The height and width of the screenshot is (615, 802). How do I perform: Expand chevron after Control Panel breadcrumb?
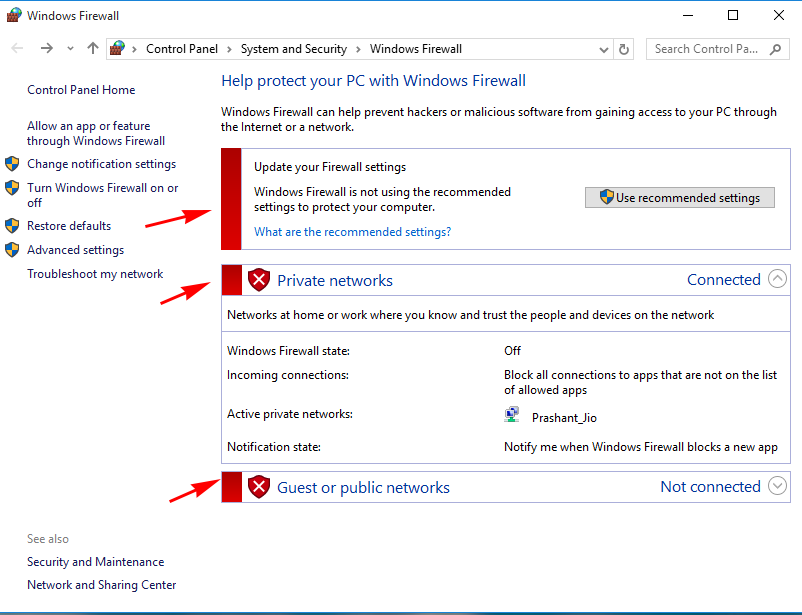point(229,49)
